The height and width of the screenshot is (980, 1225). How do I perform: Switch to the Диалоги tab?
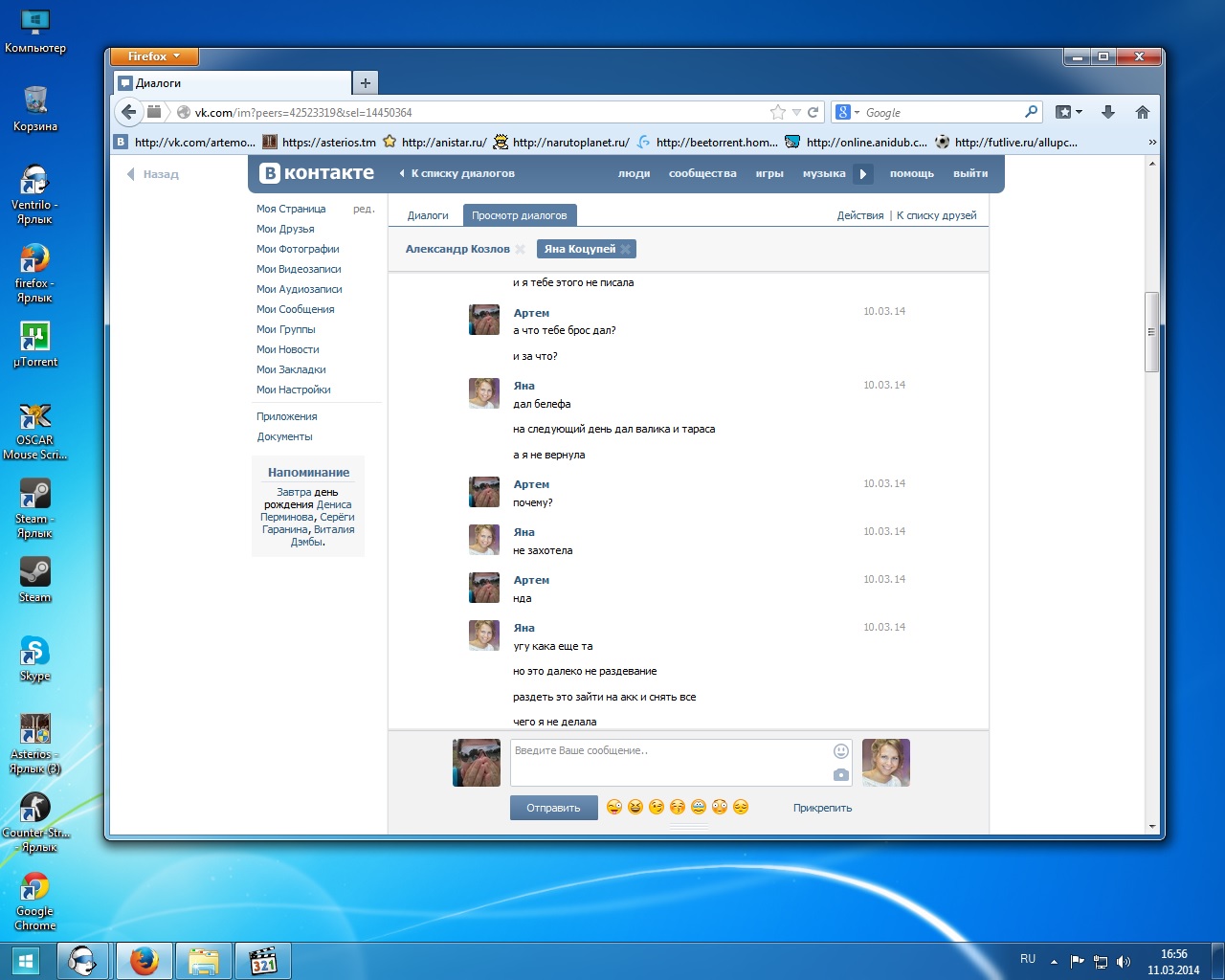tap(428, 215)
